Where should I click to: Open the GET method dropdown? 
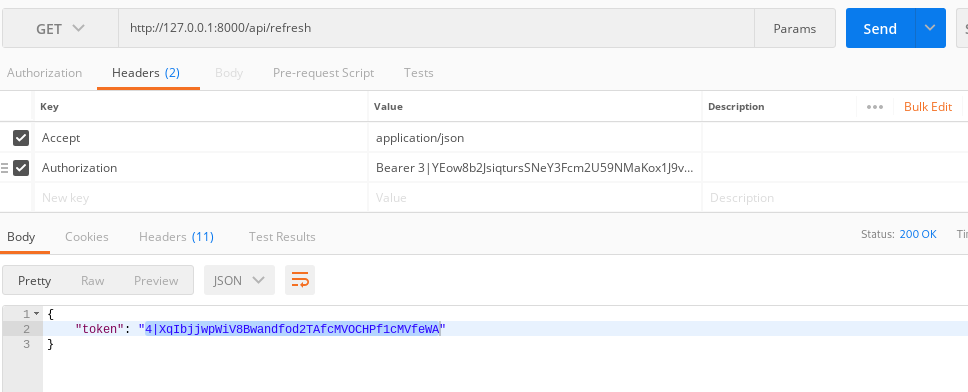coord(60,28)
